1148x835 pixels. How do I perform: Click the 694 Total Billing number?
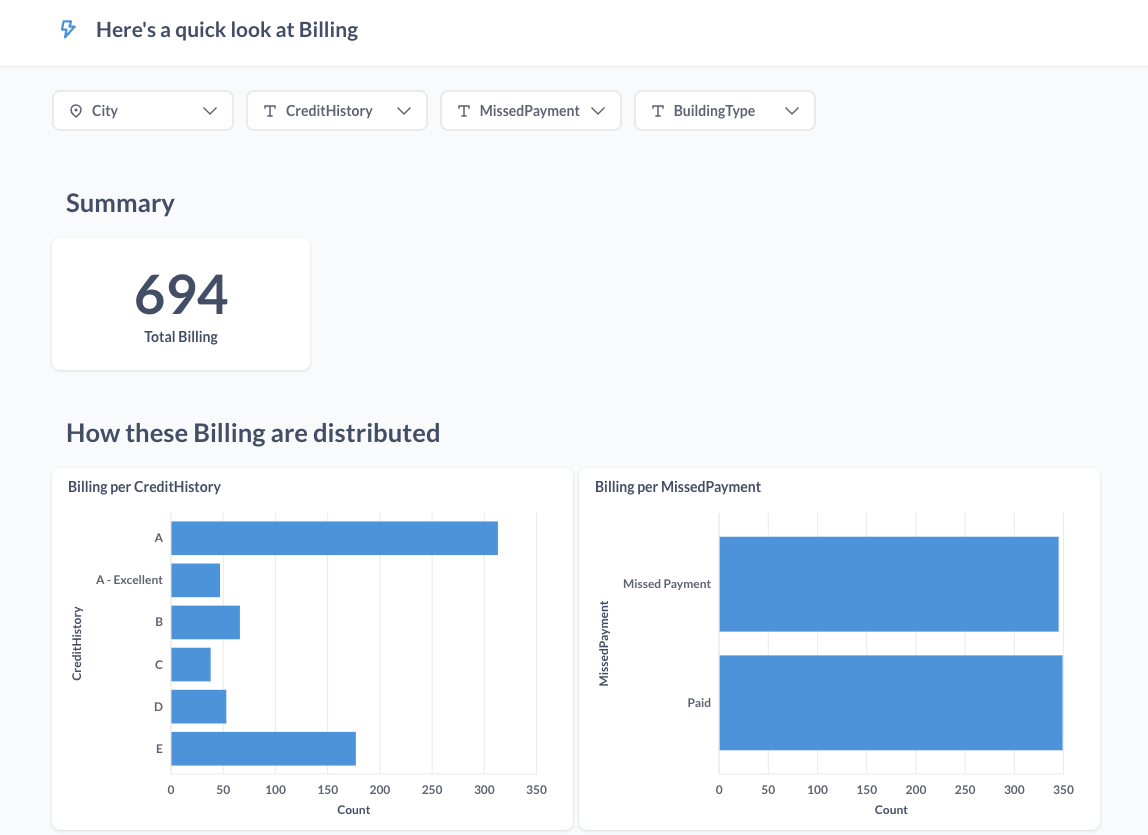click(x=181, y=294)
